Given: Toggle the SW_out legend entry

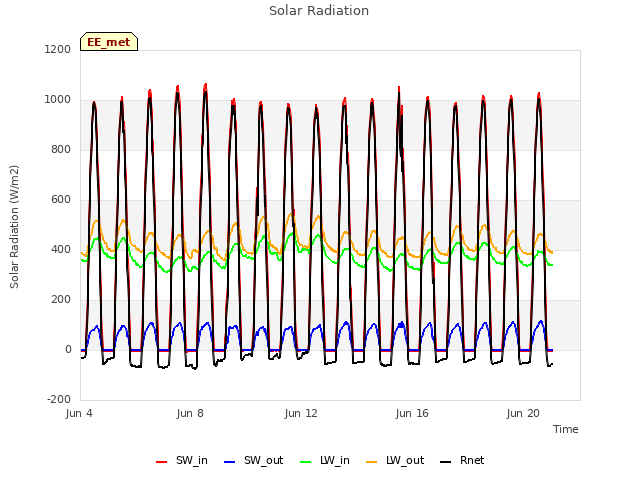Looking at the screenshot, I should (253, 460).
